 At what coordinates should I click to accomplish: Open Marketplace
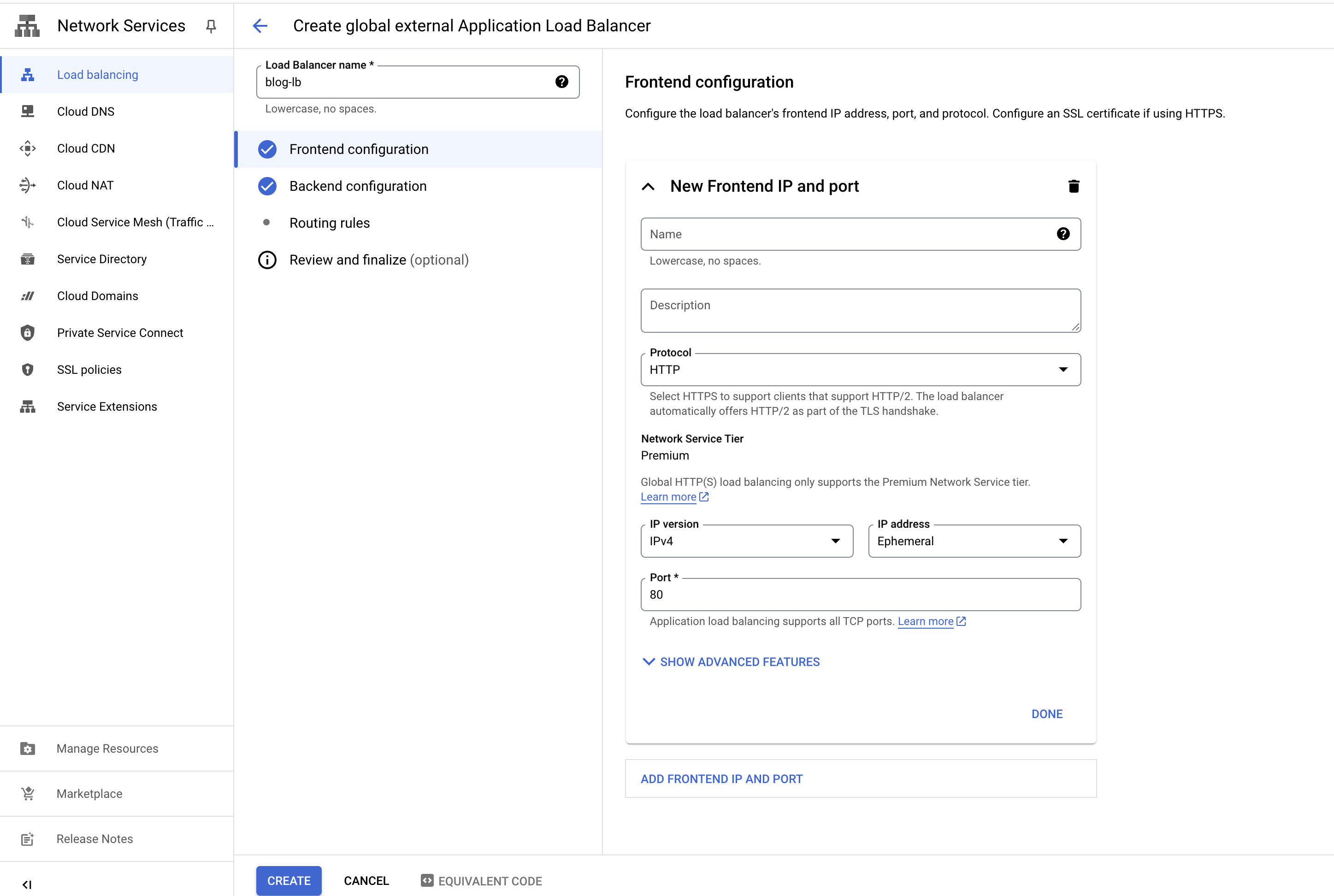(117, 794)
